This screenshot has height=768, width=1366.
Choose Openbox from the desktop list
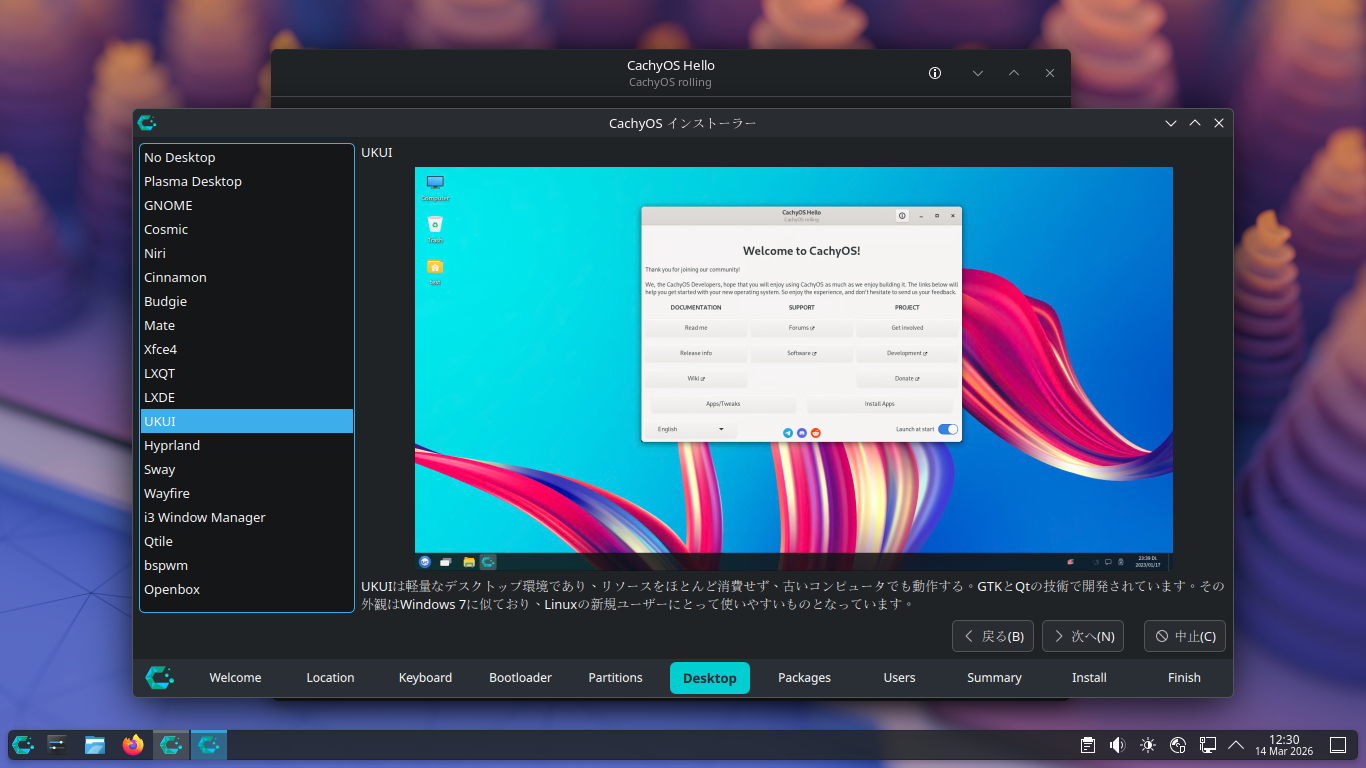point(247,589)
